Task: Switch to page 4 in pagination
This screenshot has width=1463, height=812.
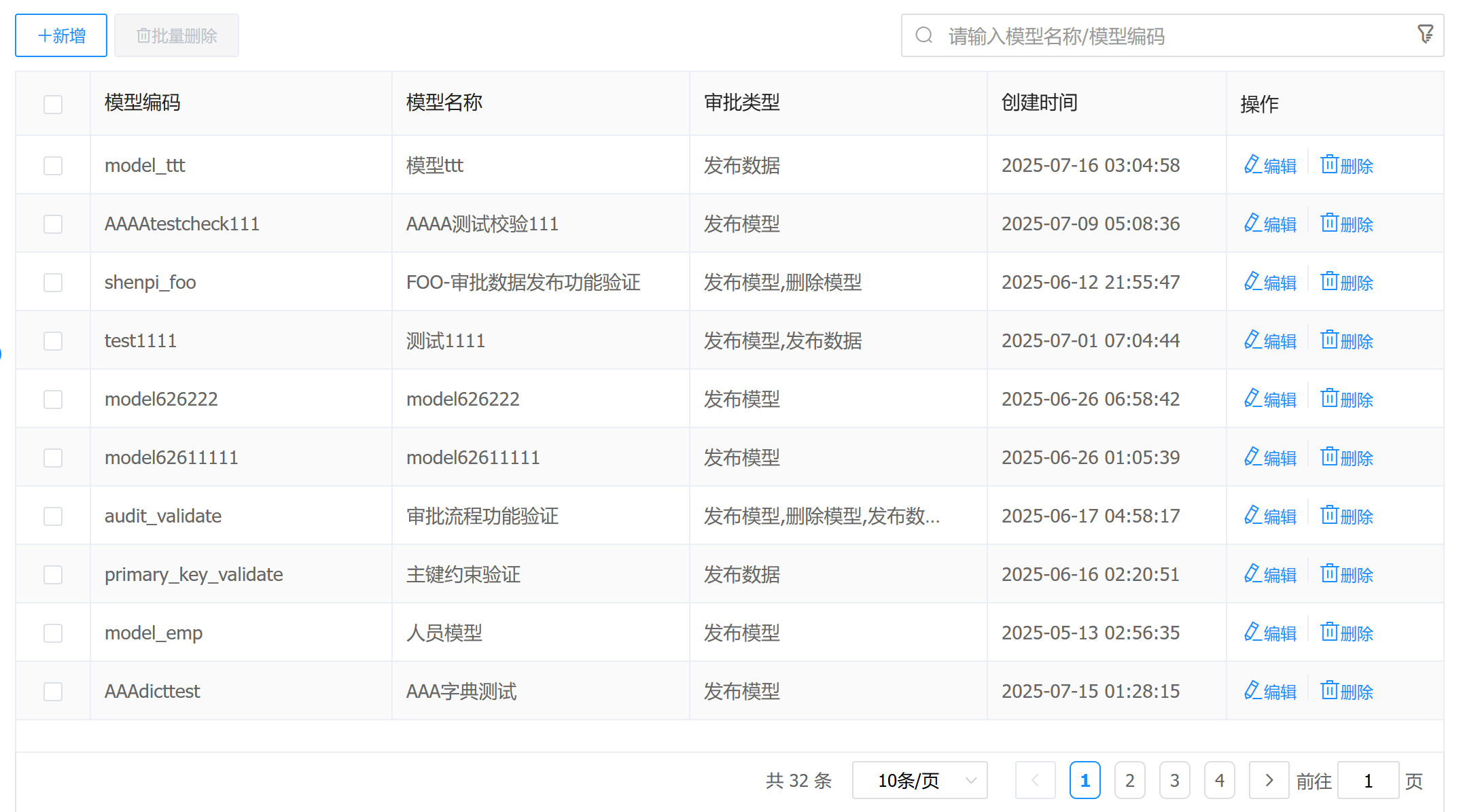Action: pos(1219,780)
